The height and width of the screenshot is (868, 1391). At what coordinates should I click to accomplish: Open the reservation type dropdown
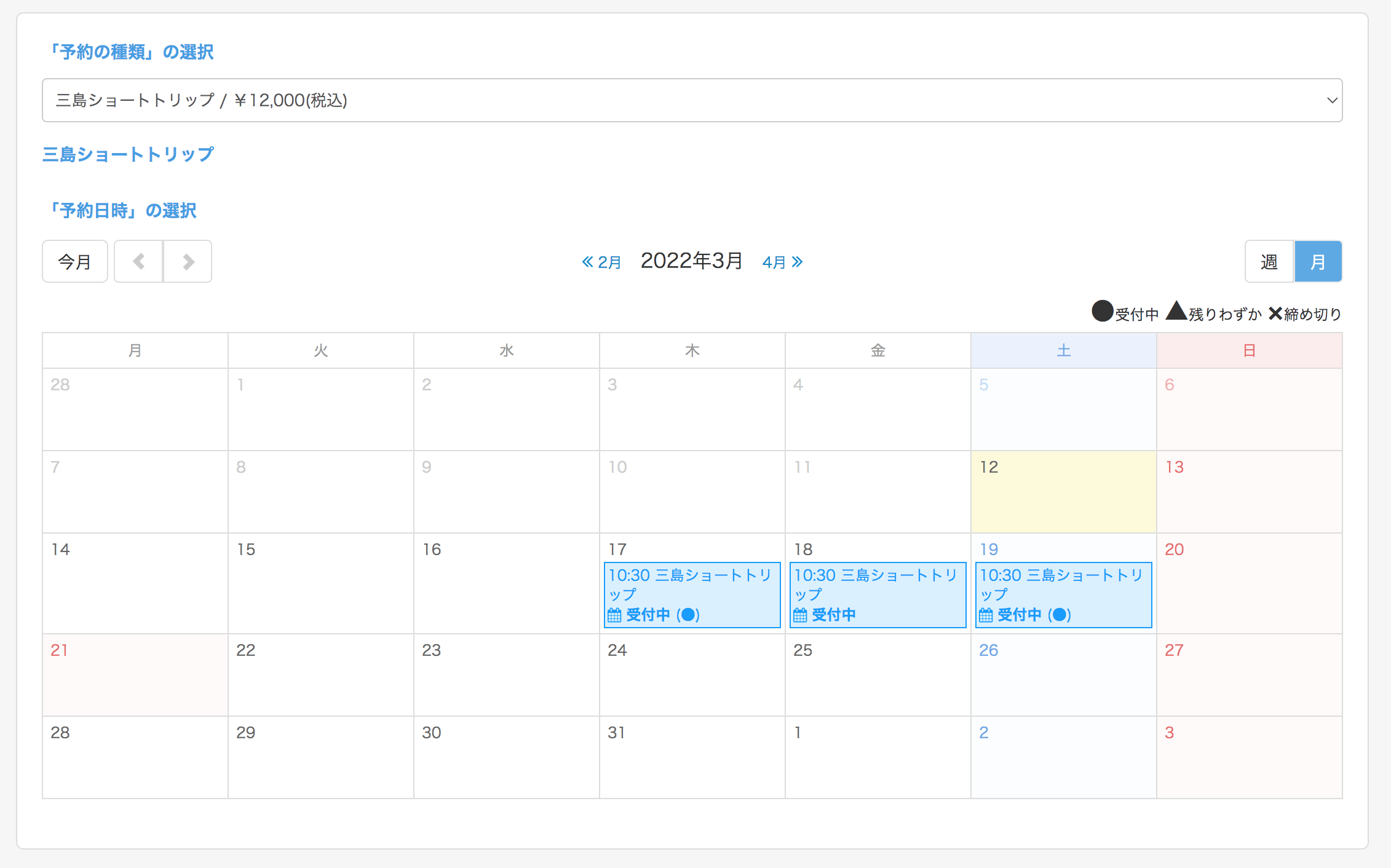tap(692, 100)
